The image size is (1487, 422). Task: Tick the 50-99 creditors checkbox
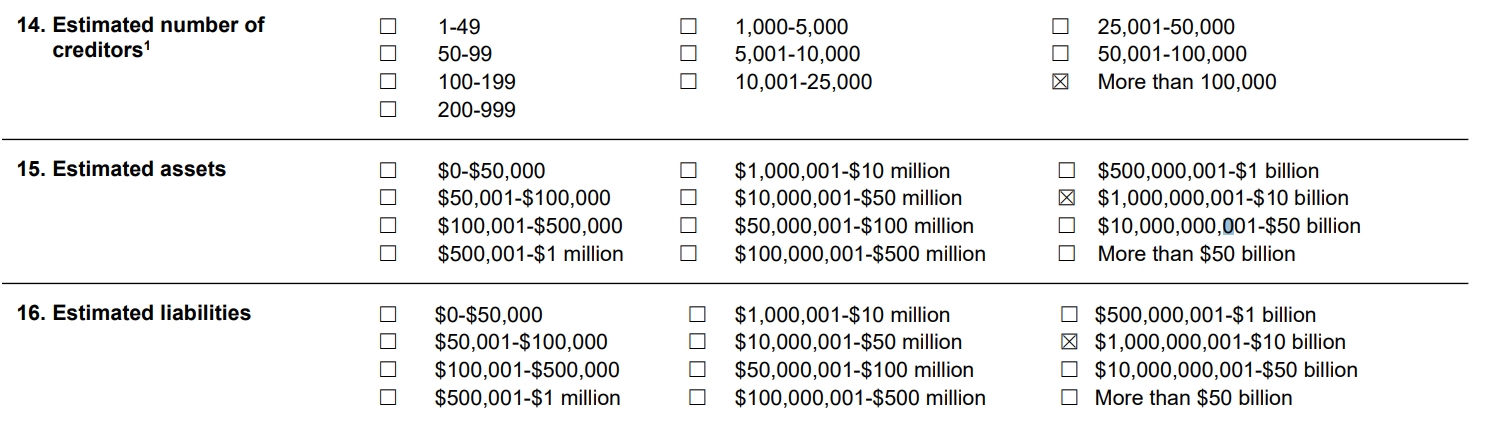tap(387, 55)
